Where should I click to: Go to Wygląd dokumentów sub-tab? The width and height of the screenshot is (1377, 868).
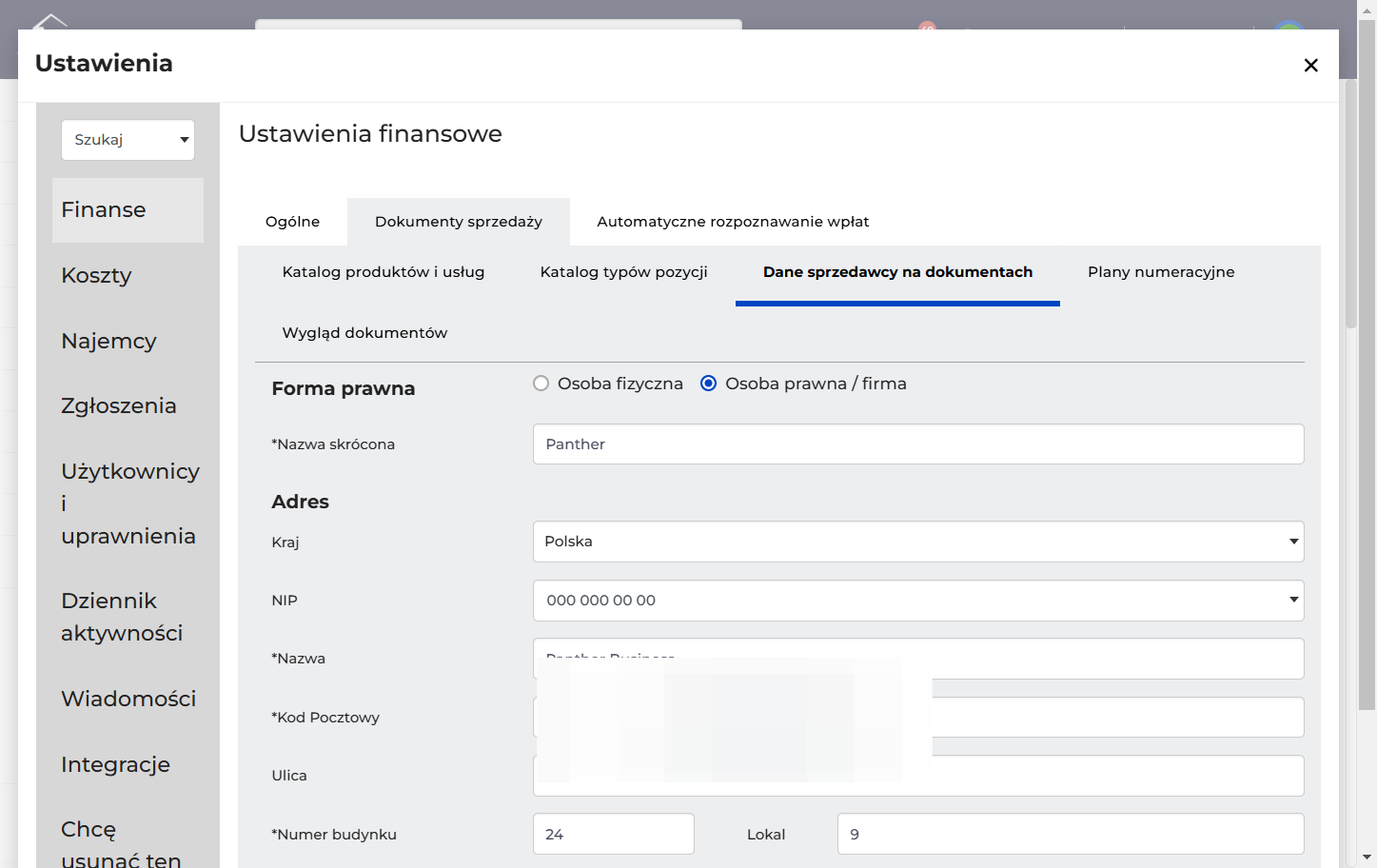(364, 333)
